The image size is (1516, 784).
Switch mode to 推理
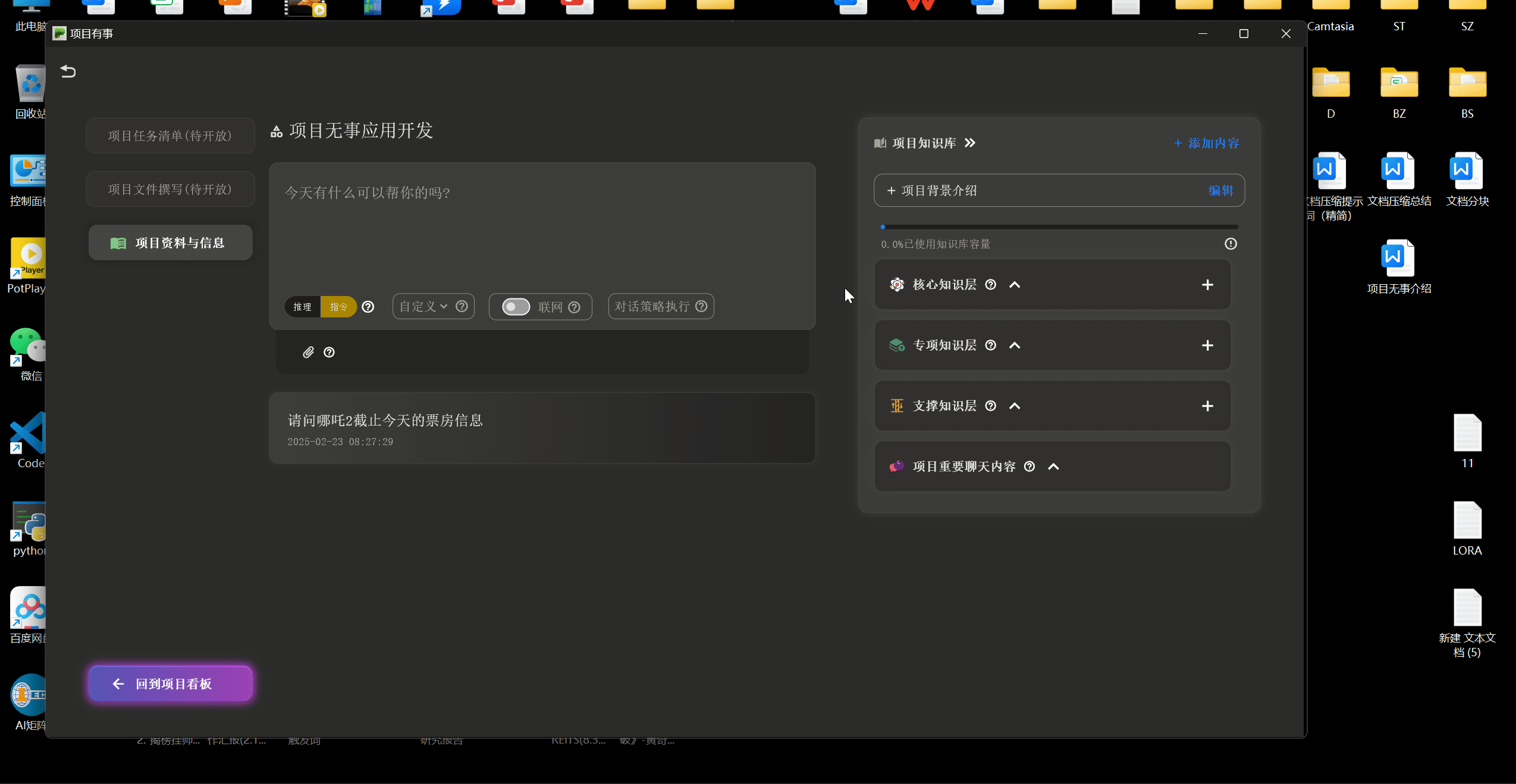[x=302, y=307]
